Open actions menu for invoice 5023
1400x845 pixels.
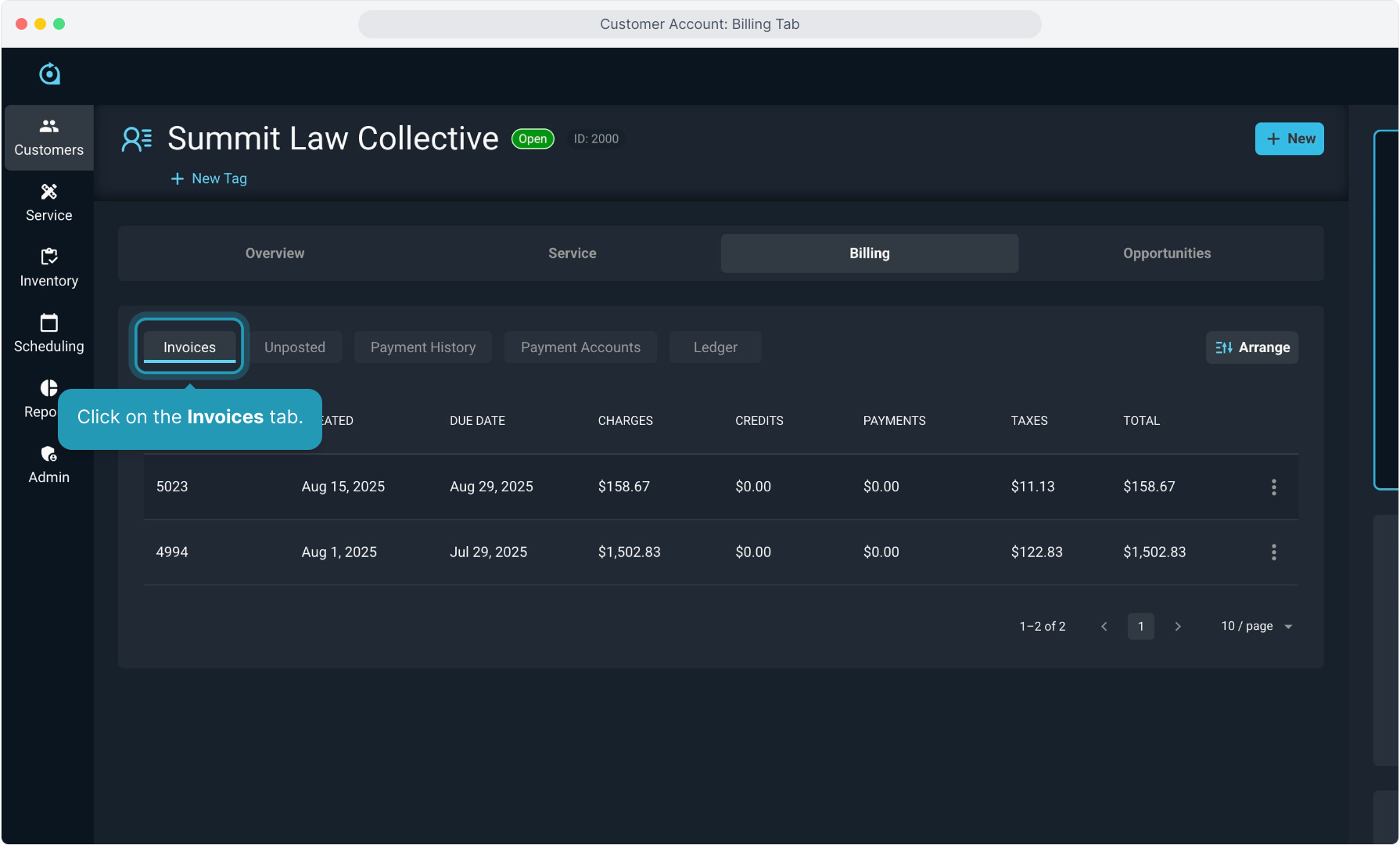1273,487
